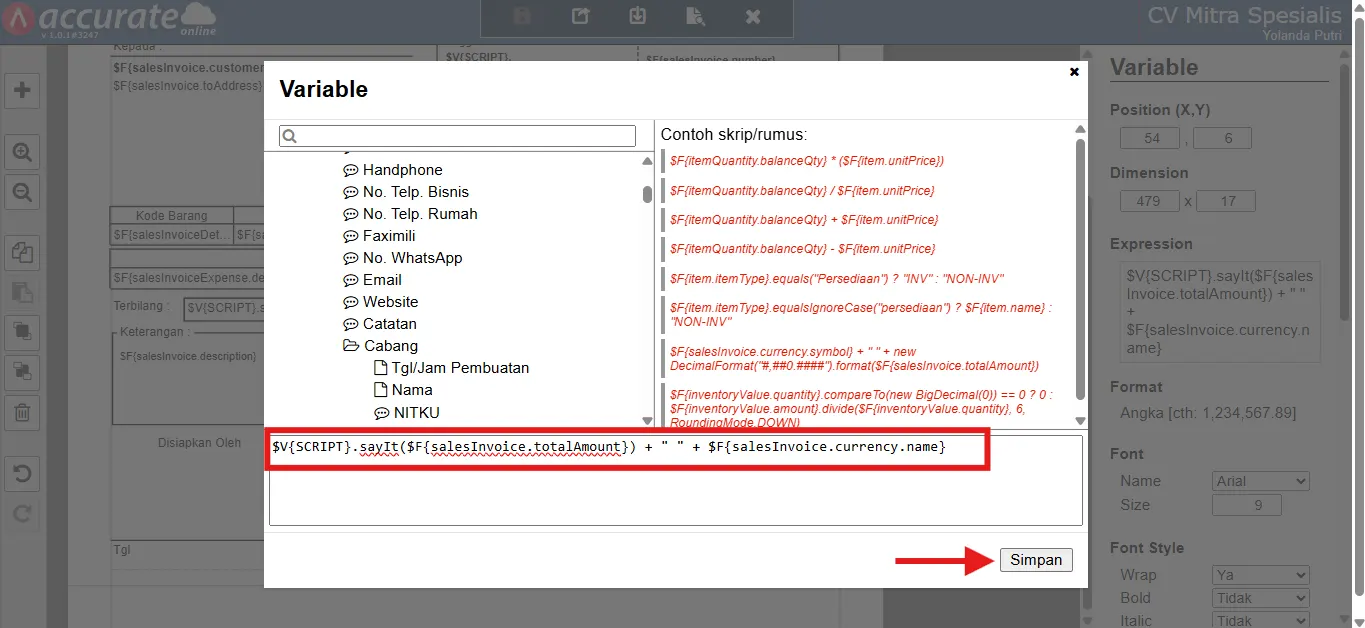Open the Bold dropdown set to Tidak

[x=1260, y=598]
